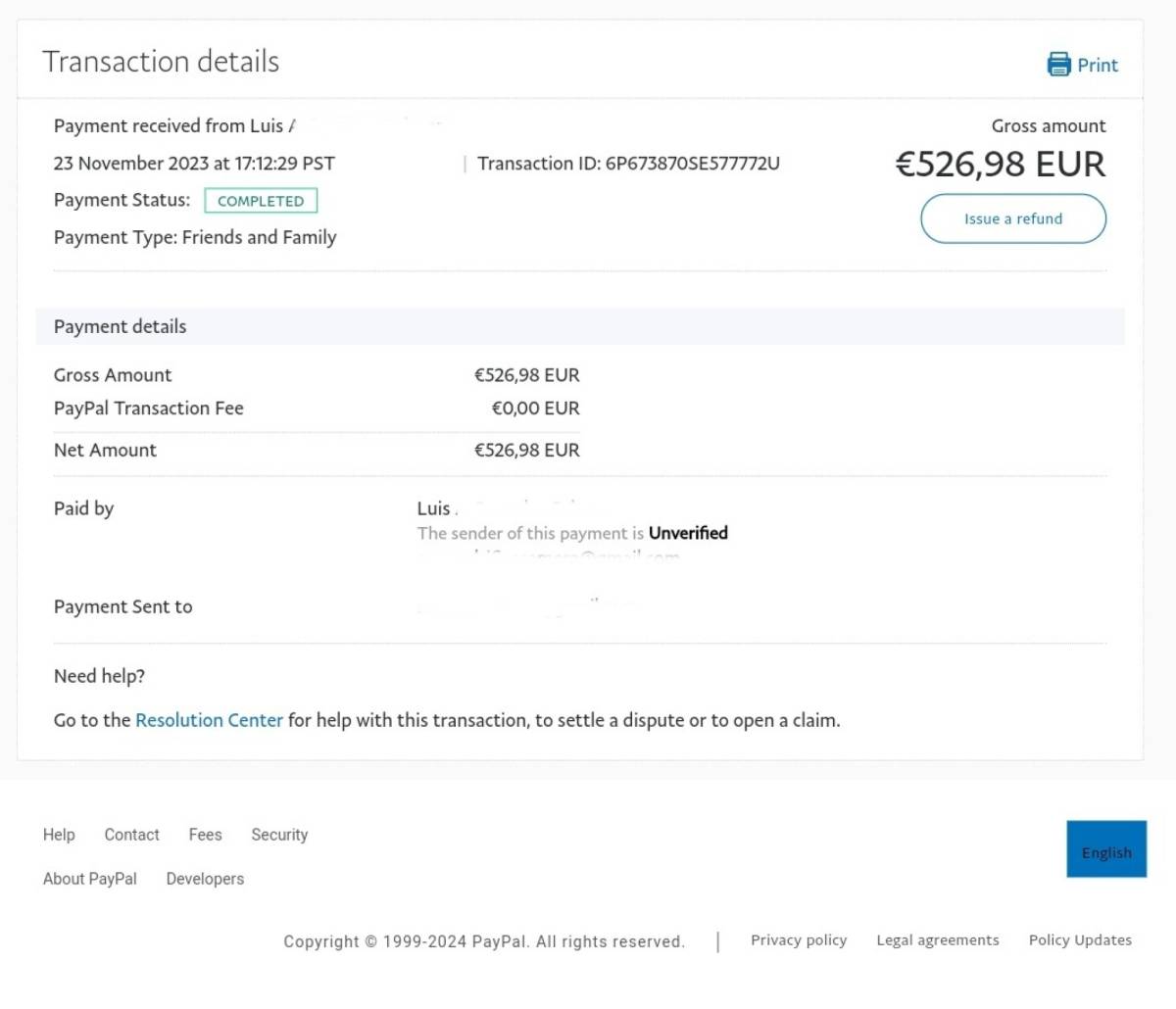This screenshot has width=1176, height=1009.
Task: Click the Transaction details heading
Action: [161, 62]
